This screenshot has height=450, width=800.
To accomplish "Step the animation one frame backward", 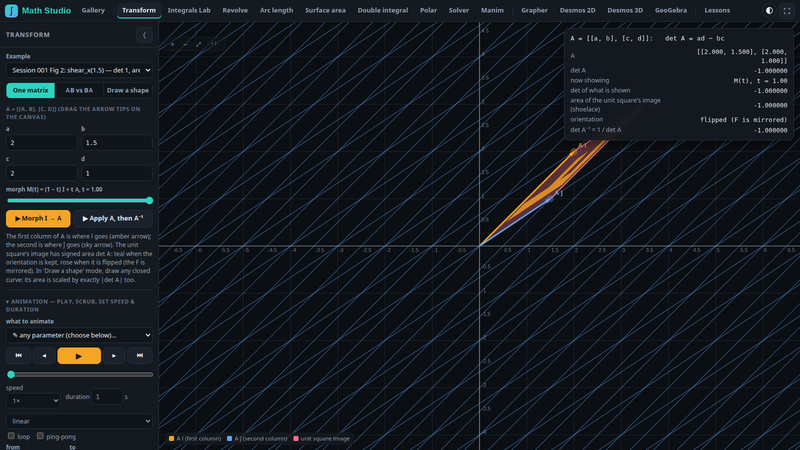I will (44, 356).
